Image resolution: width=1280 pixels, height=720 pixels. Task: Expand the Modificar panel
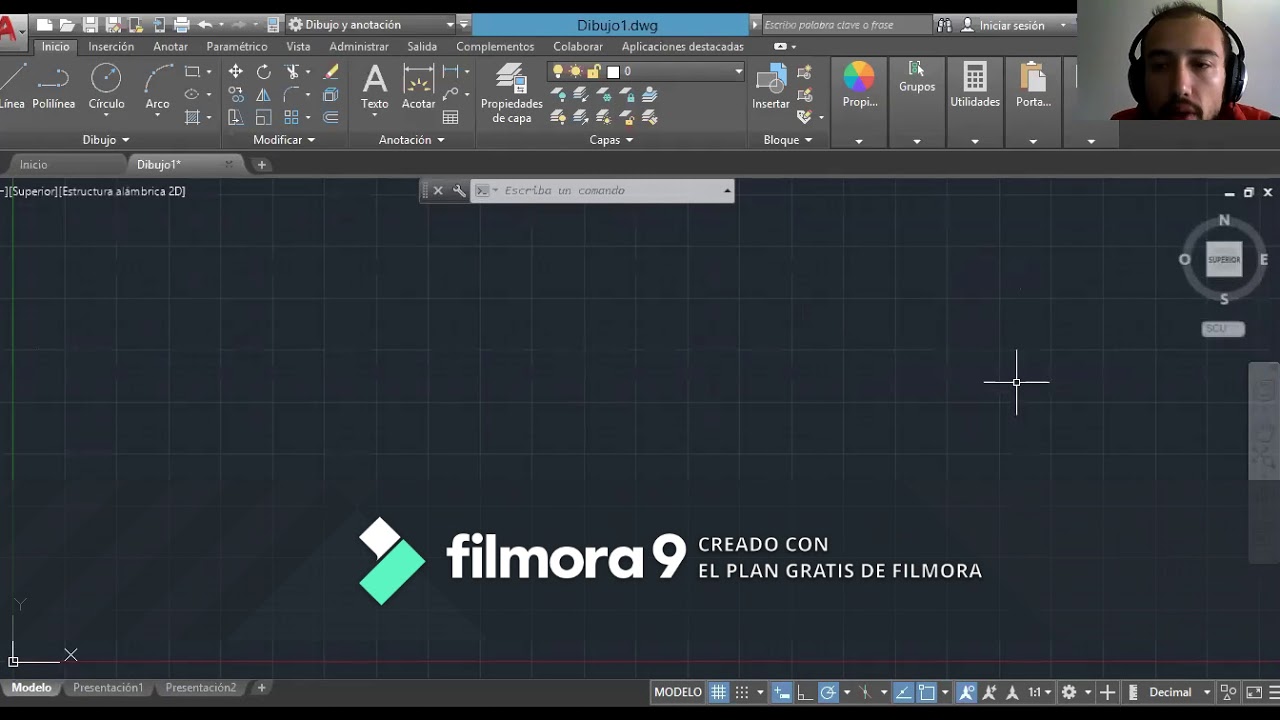[284, 140]
